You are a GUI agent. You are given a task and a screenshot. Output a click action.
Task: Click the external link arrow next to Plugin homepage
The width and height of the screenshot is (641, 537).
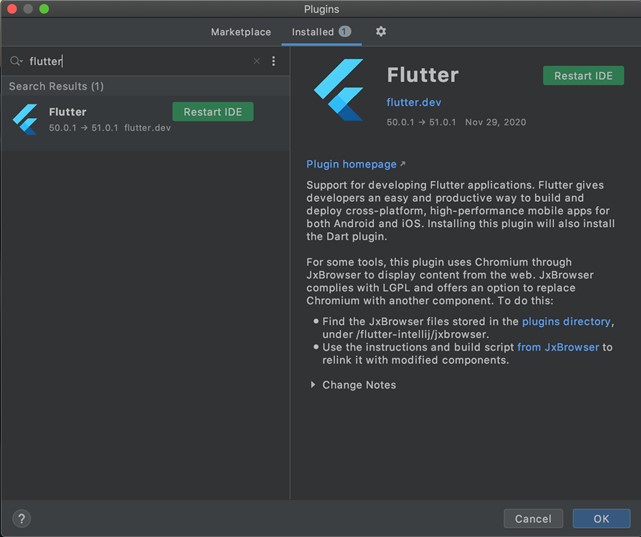(x=403, y=164)
